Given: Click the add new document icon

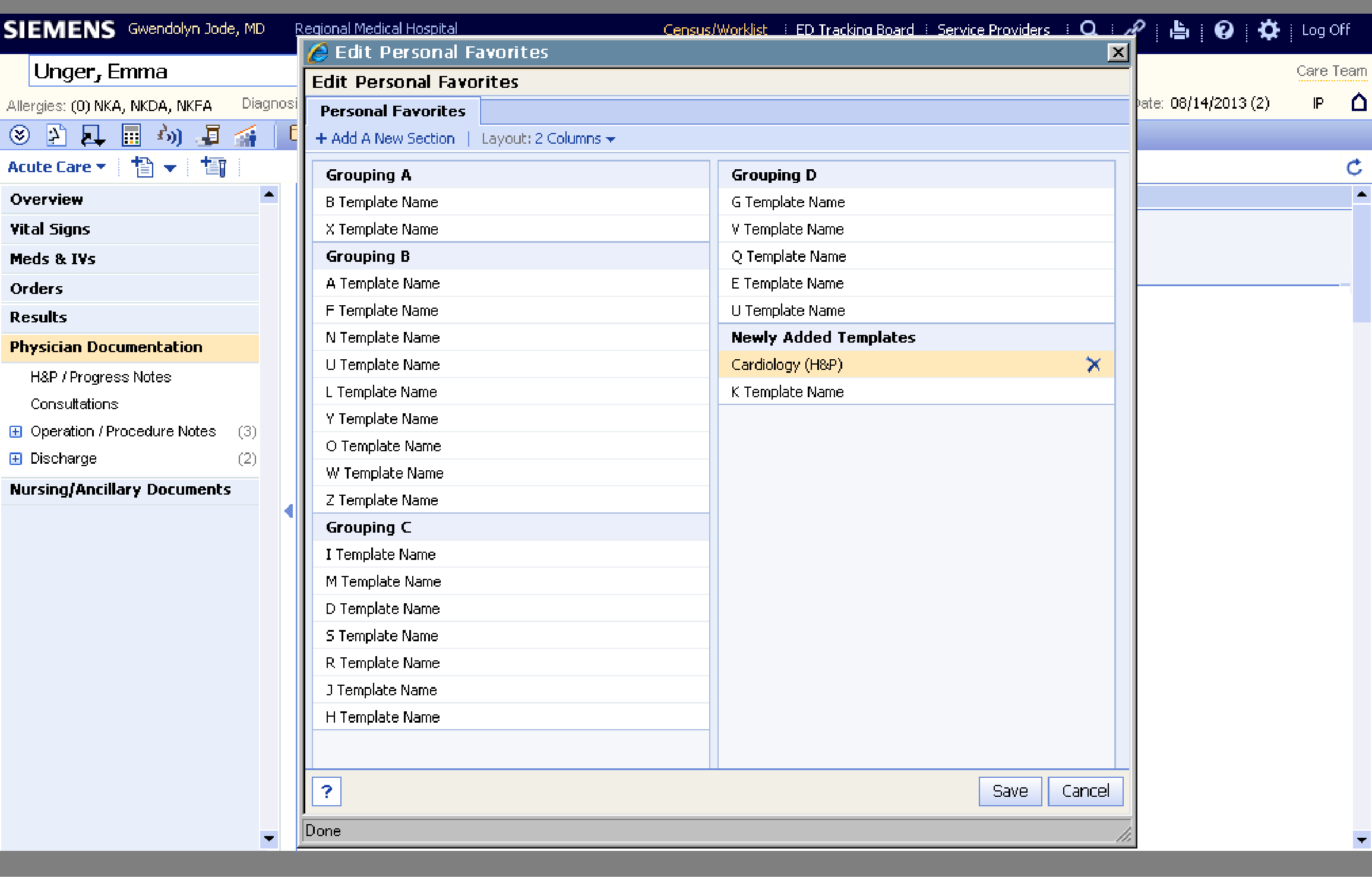Looking at the screenshot, I should tap(143, 167).
